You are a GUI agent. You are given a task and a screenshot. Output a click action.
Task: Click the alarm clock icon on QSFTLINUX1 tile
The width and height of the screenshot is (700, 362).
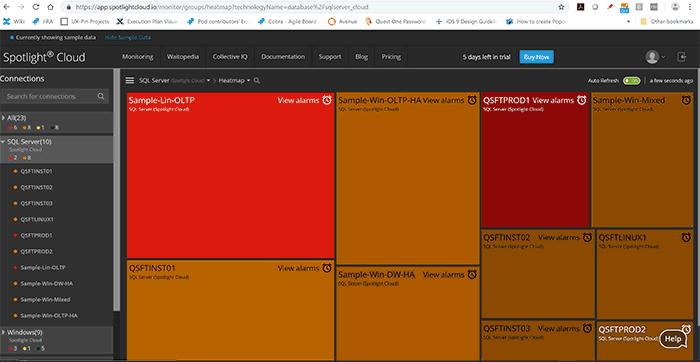pos(687,237)
